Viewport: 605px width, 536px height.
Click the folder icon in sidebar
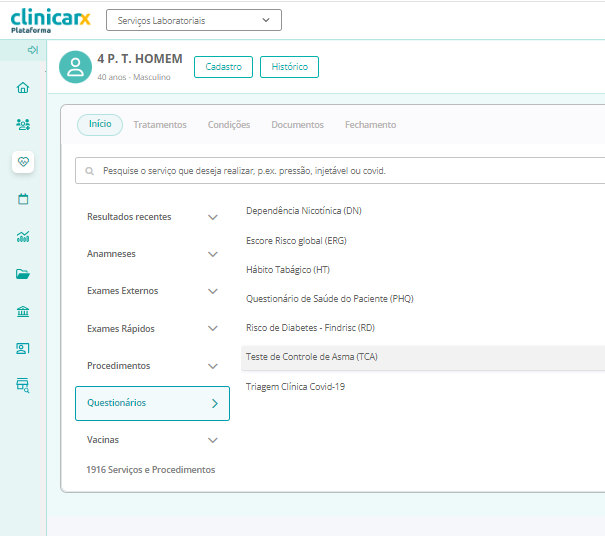(23, 274)
